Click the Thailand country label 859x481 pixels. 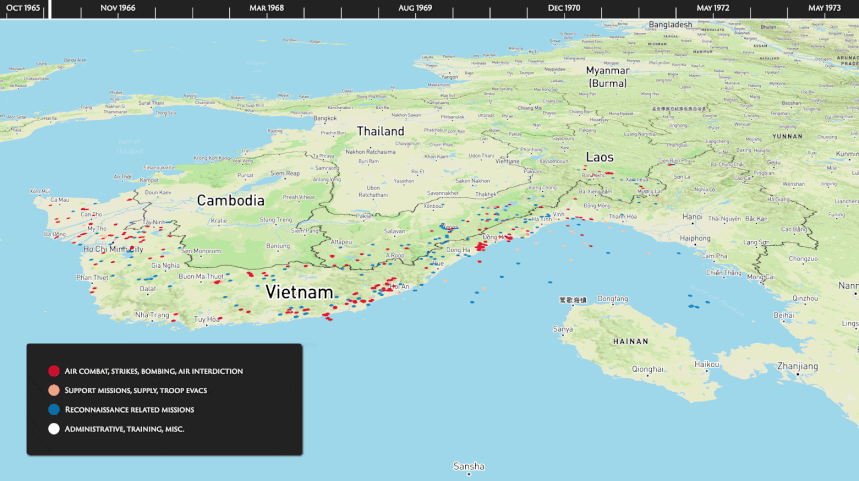[x=381, y=131]
